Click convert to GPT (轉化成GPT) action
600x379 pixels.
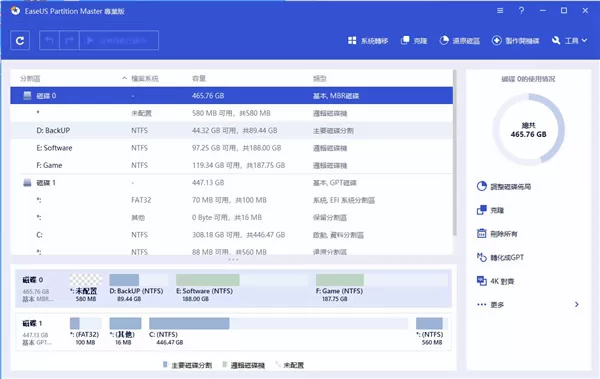500,257
